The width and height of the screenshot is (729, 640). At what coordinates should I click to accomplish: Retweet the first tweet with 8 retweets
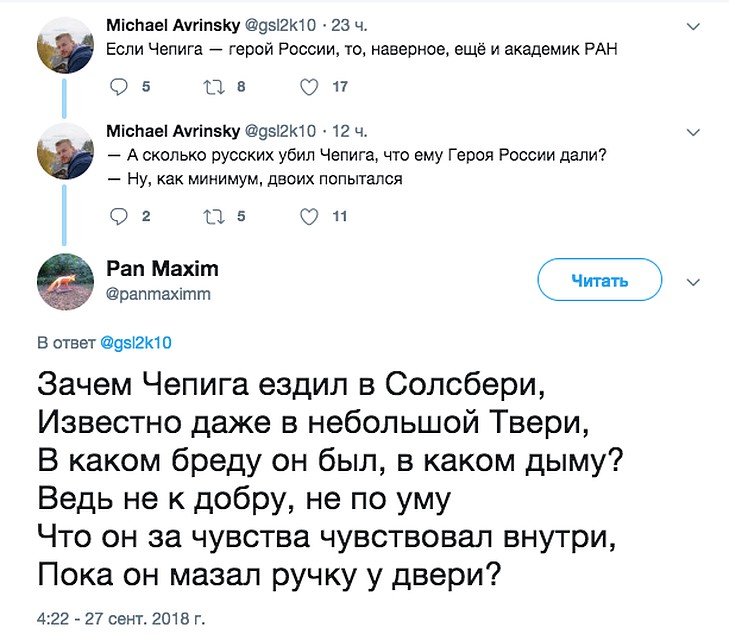point(214,87)
